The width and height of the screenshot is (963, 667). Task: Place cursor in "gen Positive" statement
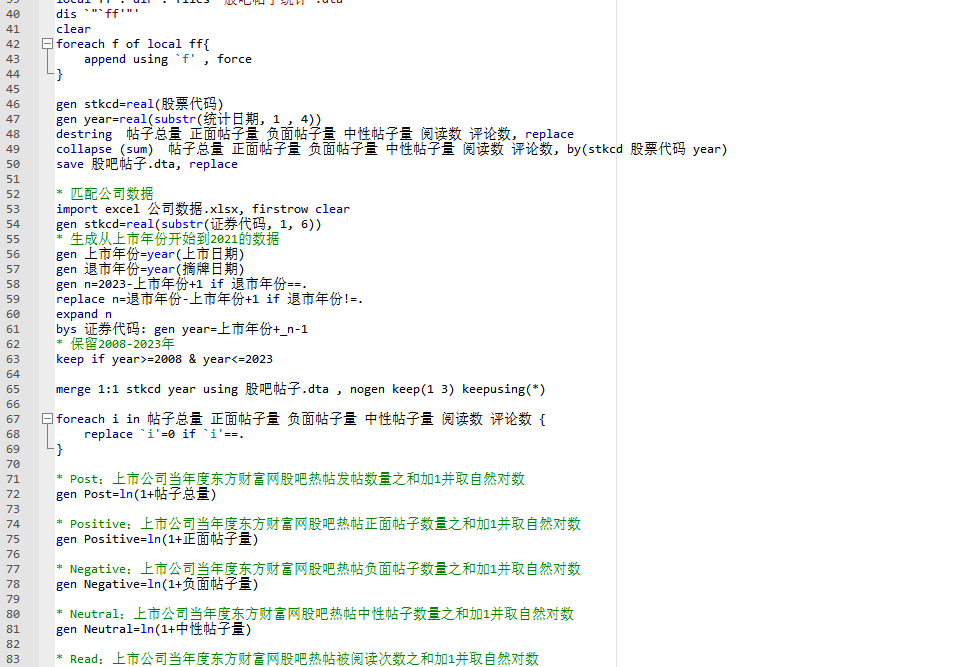[x=156, y=539]
